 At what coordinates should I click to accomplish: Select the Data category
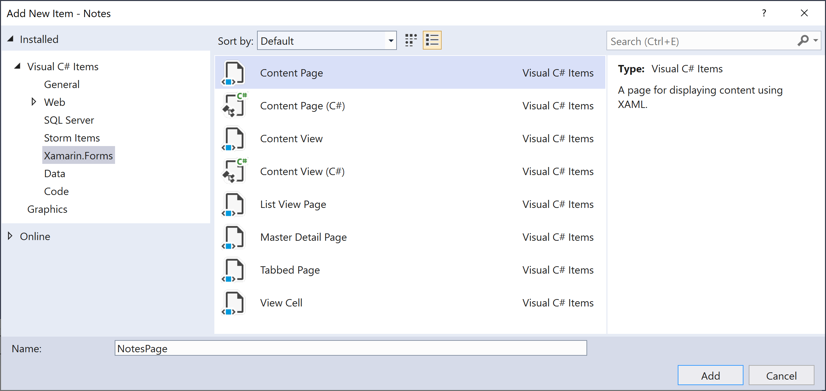[x=55, y=173]
